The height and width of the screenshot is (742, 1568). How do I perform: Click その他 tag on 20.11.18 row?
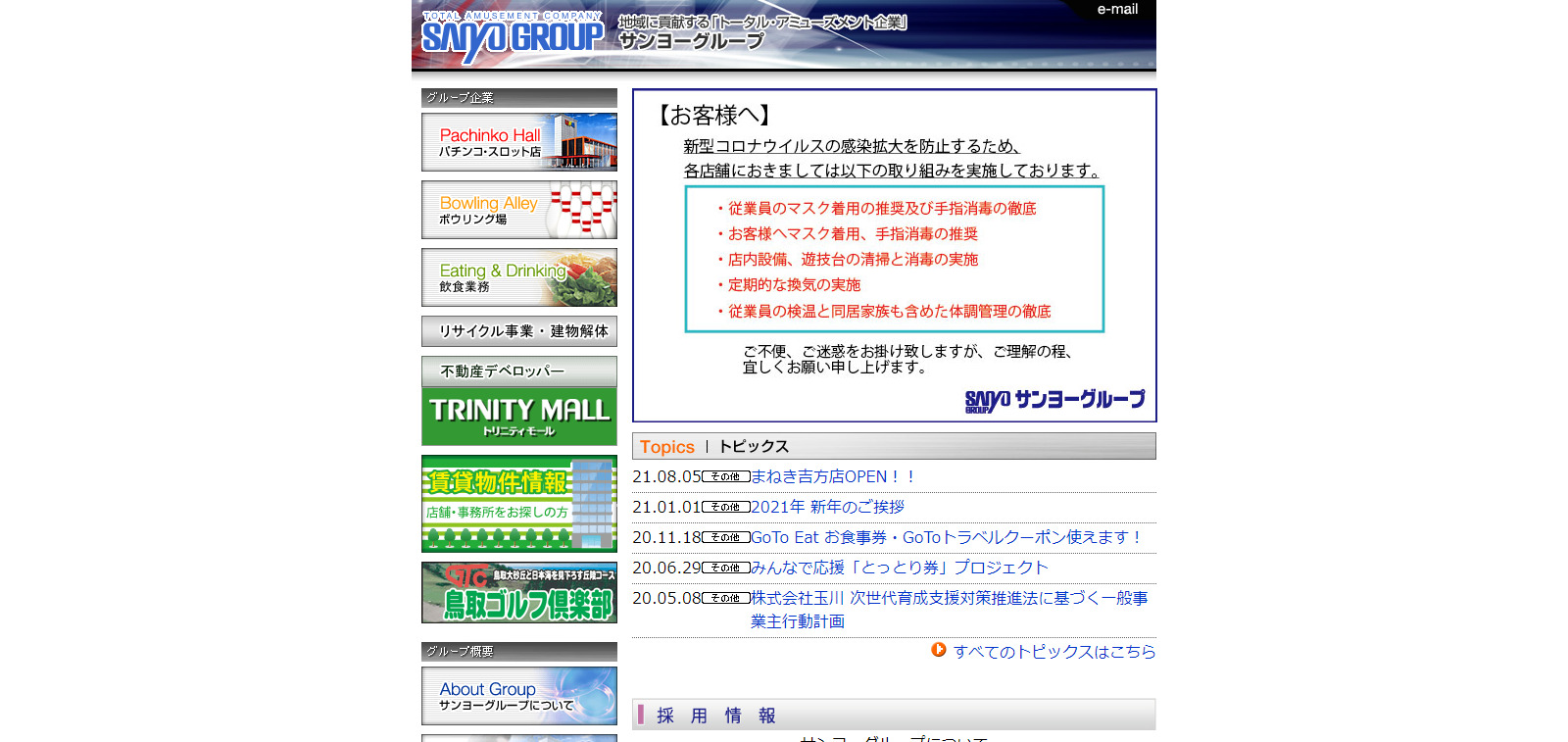726,537
